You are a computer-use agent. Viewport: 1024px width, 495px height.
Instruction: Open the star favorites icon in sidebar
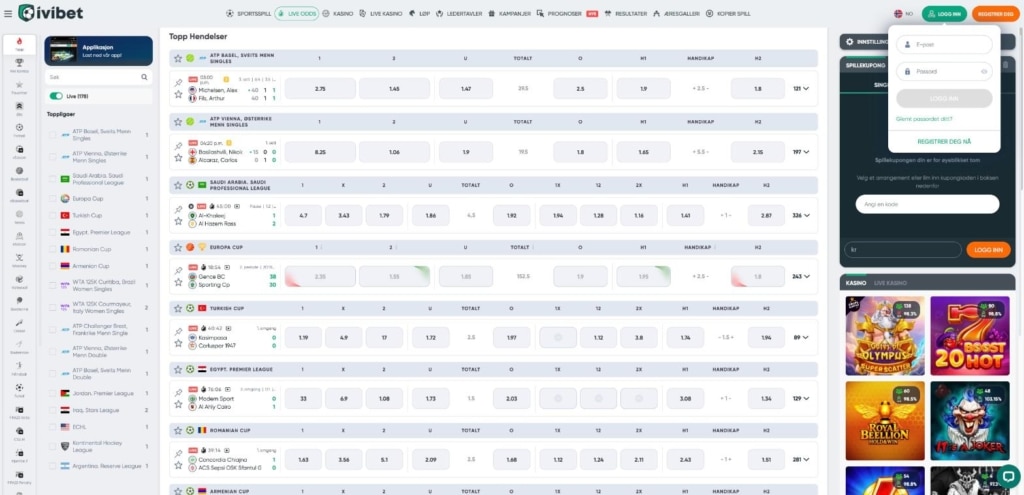tap(20, 87)
